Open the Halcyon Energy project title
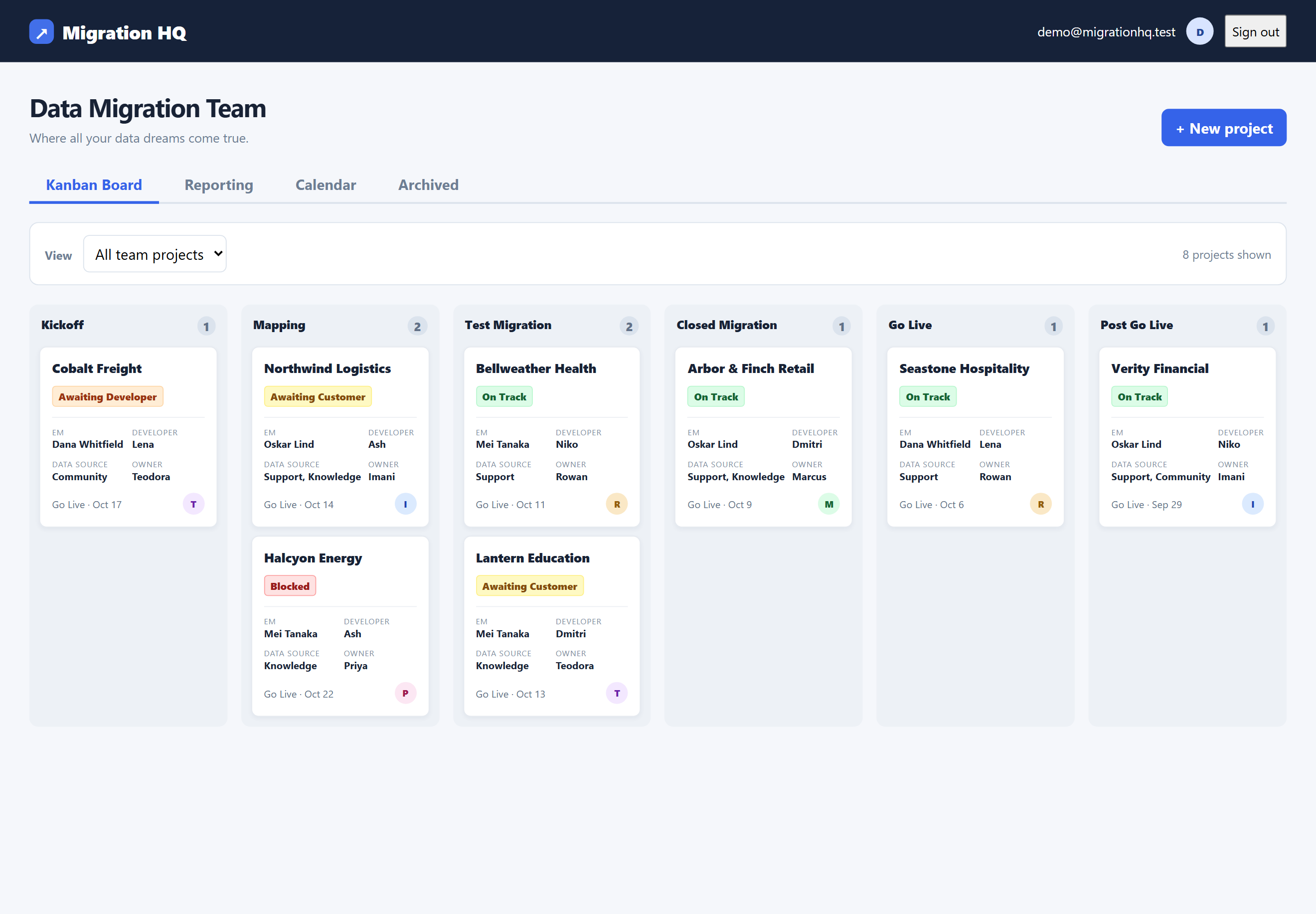 pyautogui.click(x=313, y=558)
